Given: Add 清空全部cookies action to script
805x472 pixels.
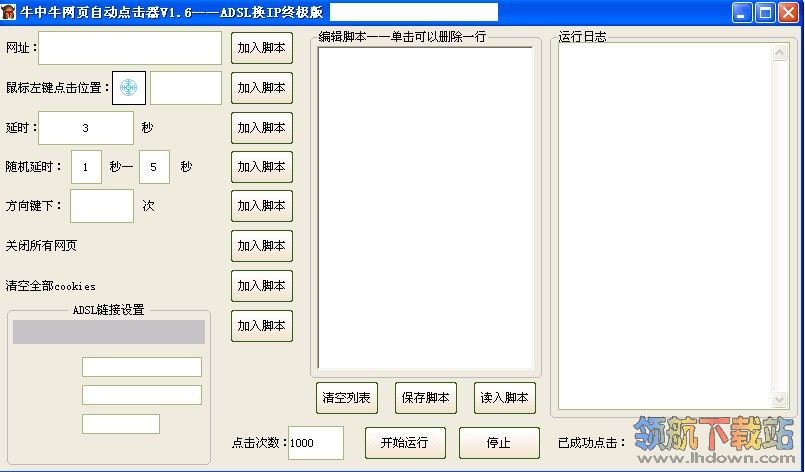Looking at the screenshot, I should pos(262,286).
